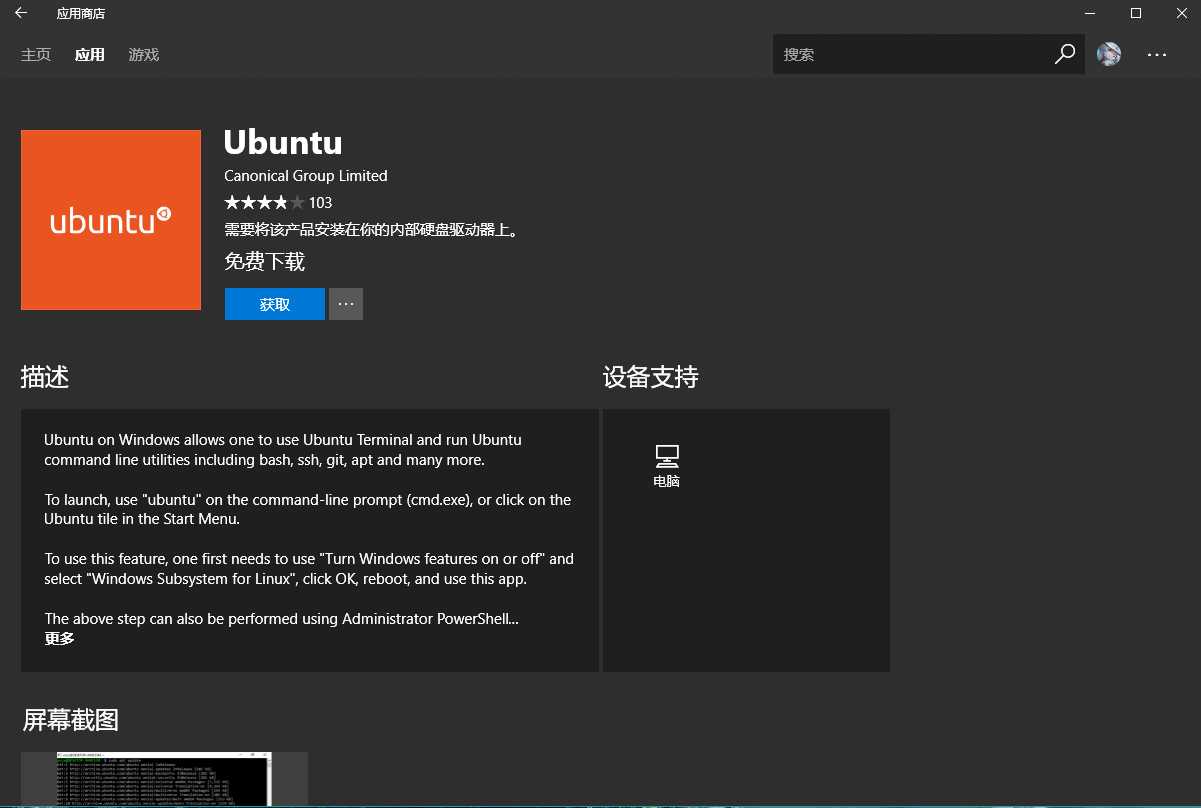Screen dimensions: 1201x808
Task: Minimize the 应用商店 window
Action: 1090,13
